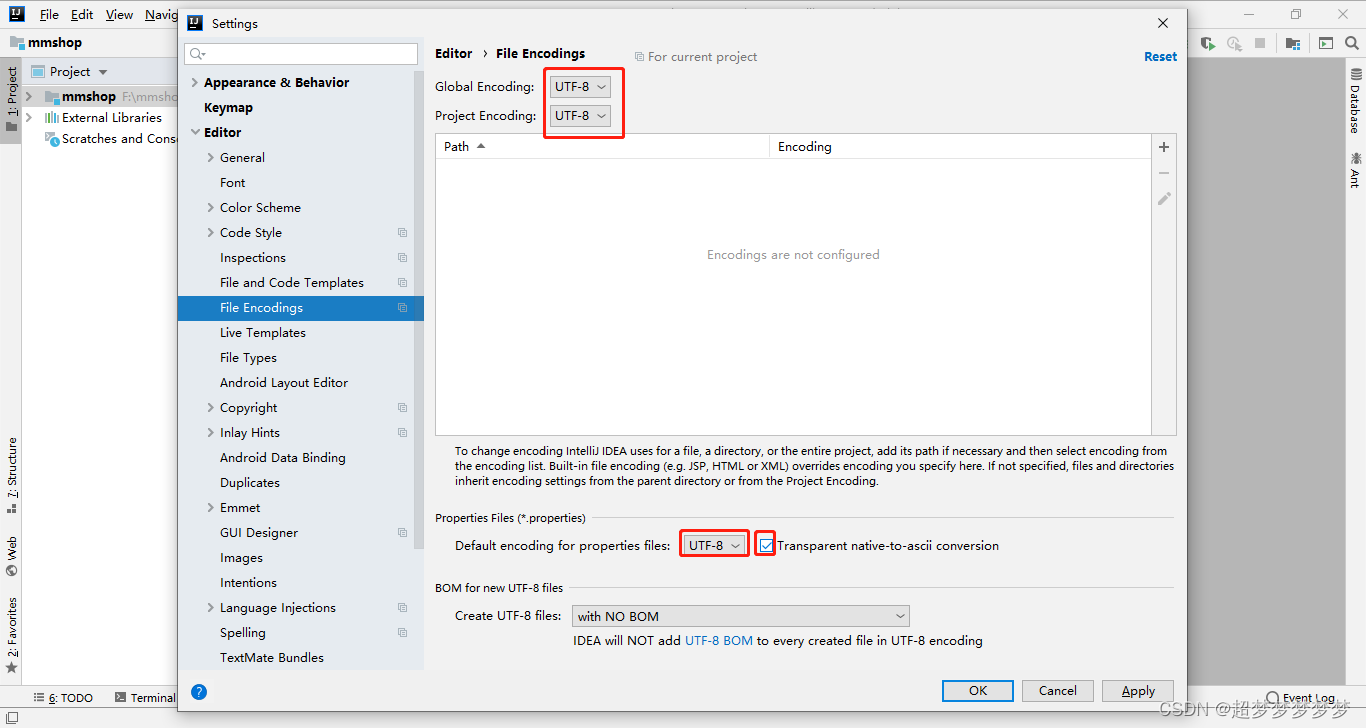Sort by the Path column header
1366x728 pixels.
pyautogui.click(x=602, y=147)
